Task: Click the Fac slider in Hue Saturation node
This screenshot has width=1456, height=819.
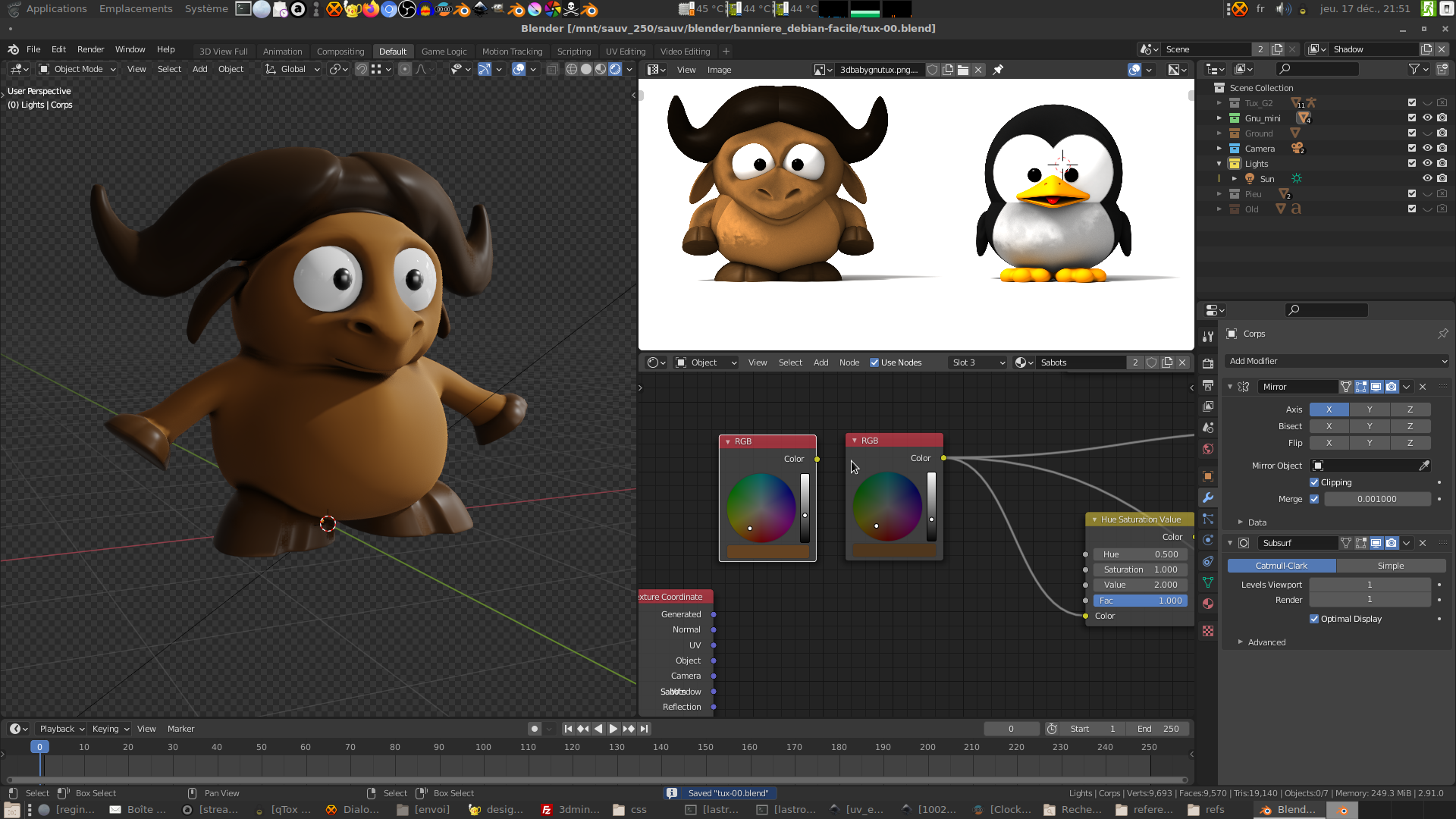Action: 1141,601
